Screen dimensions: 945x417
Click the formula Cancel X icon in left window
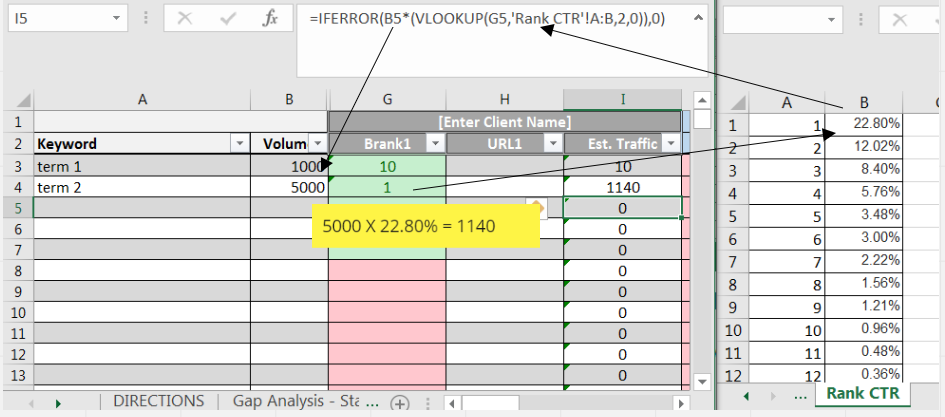[184, 18]
